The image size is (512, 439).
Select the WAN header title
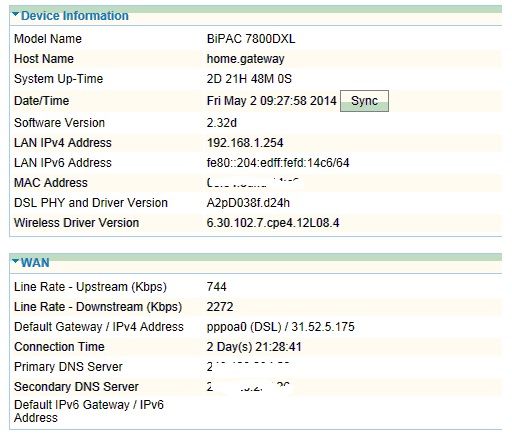(x=35, y=263)
